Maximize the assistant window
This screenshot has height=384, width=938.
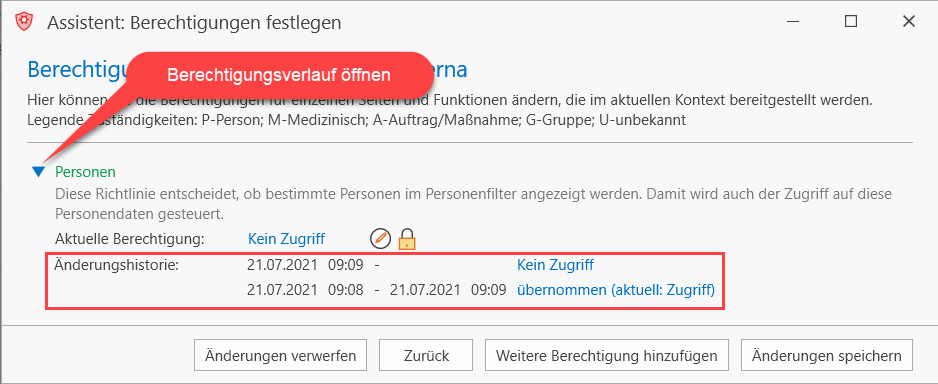pos(851,22)
